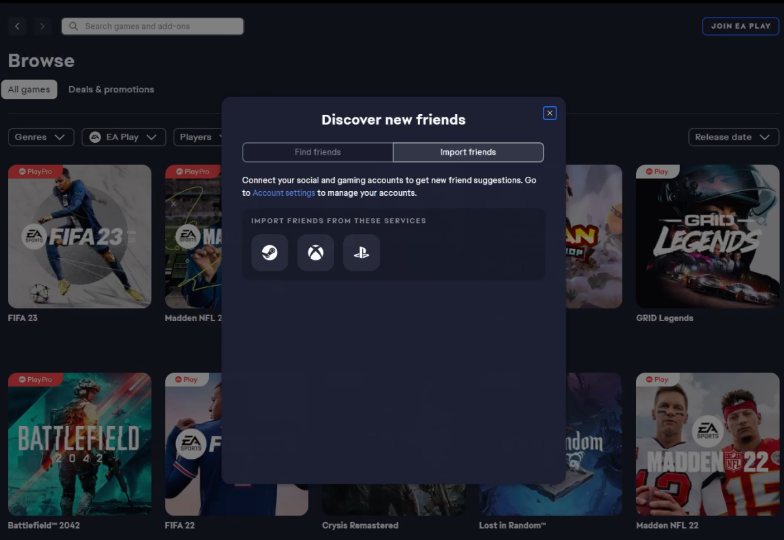Close the Discover new friends dialog

point(550,113)
